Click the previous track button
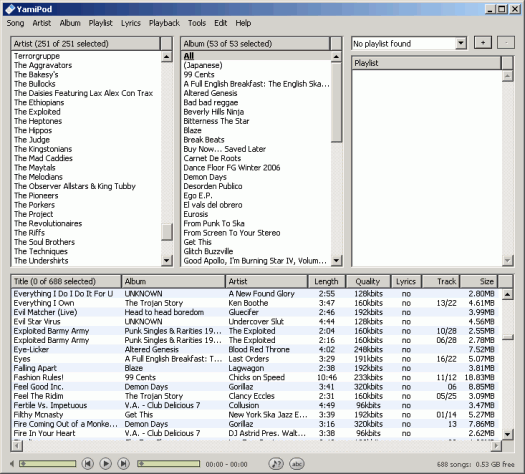The width and height of the screenshot is (525, 474). coord(88,464)
